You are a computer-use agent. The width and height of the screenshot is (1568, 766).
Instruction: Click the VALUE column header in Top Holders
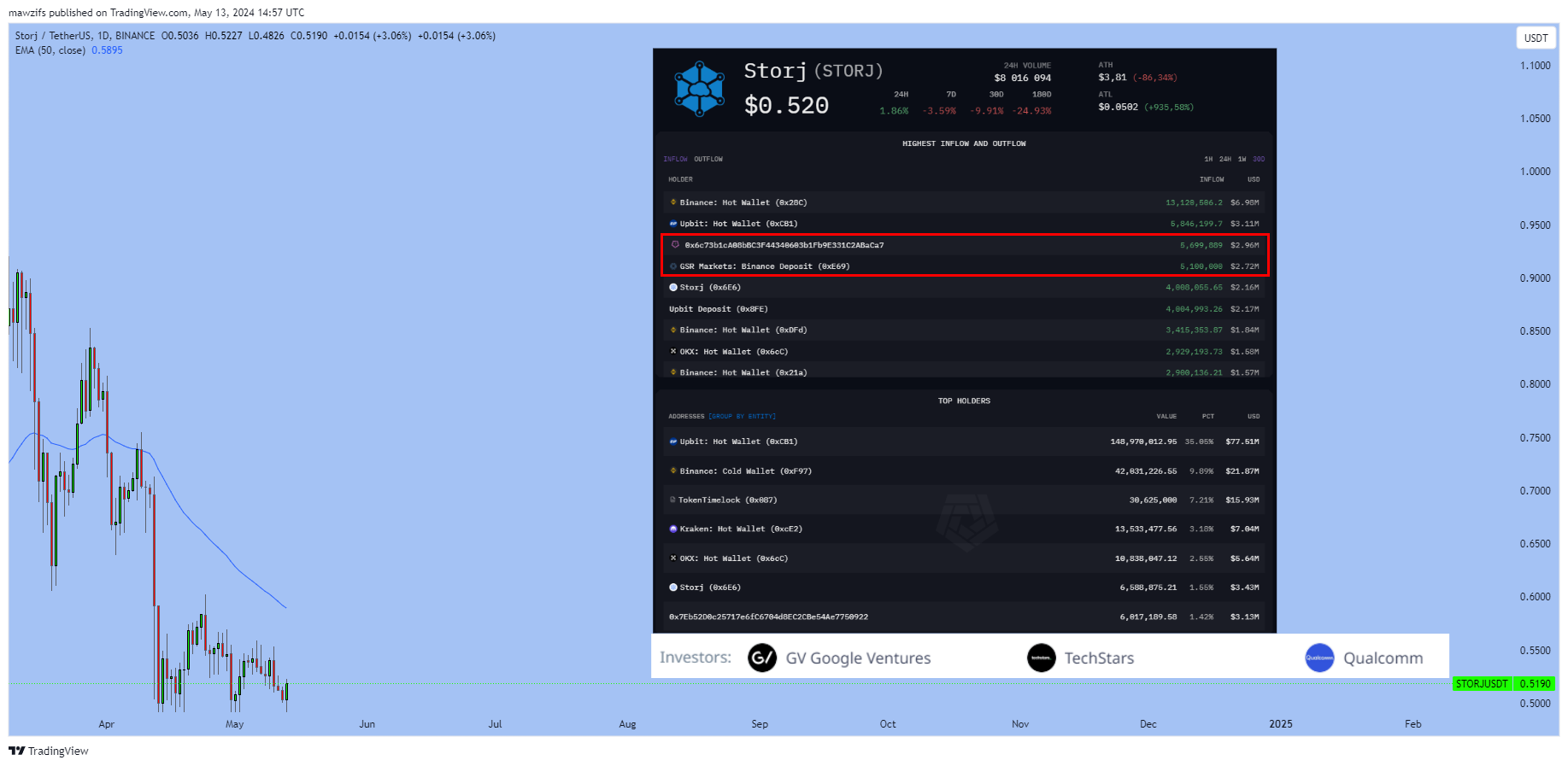[x=1166, y=416]
